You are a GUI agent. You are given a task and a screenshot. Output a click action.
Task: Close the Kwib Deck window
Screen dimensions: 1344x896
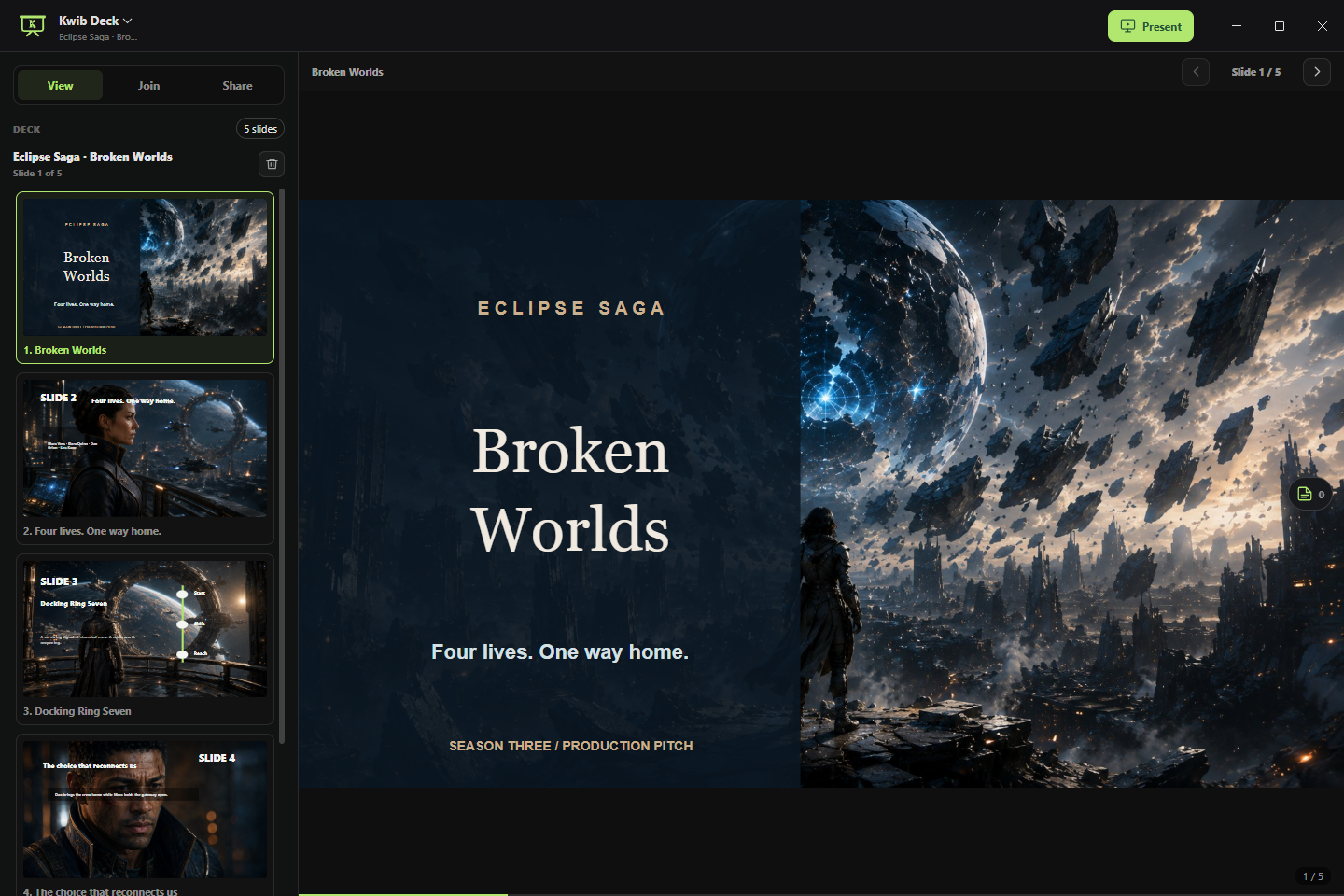1323,26
